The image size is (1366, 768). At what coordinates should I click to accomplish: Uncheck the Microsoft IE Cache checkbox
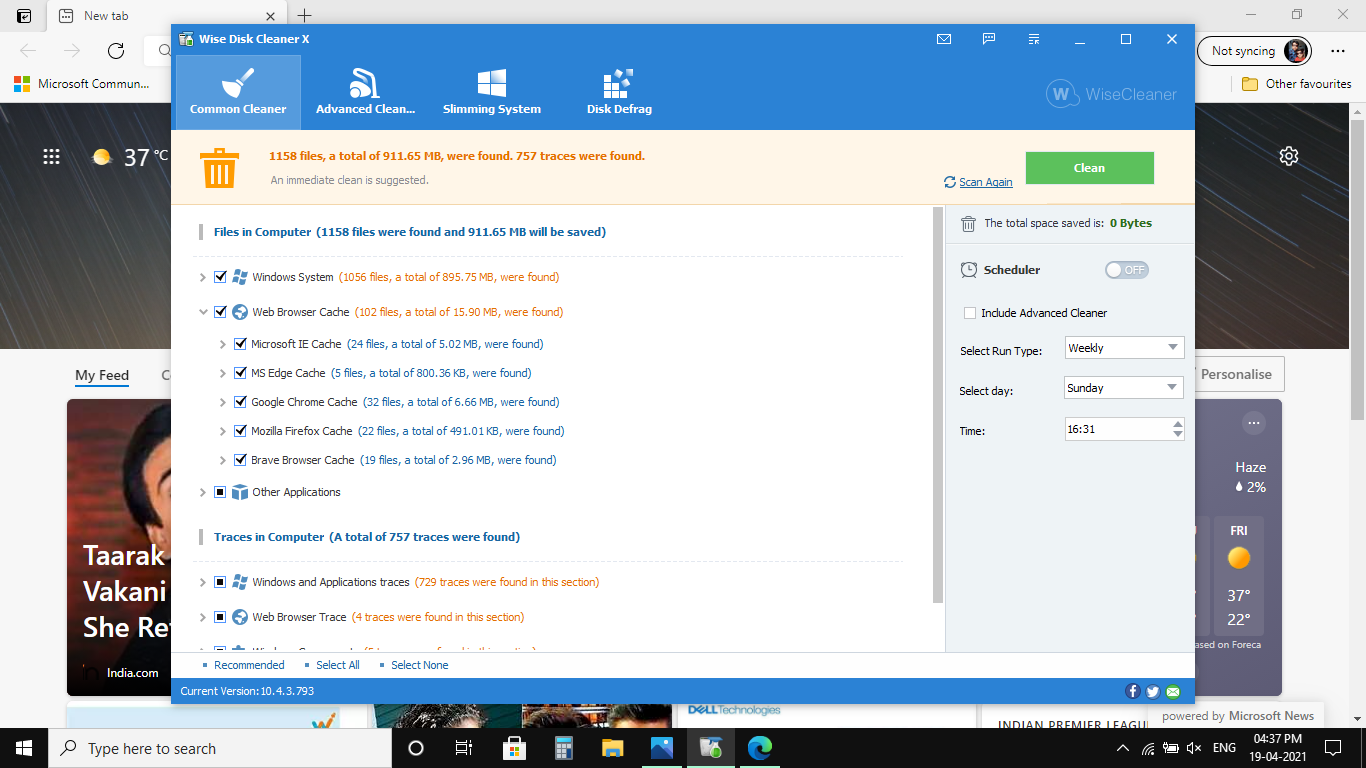240,344
